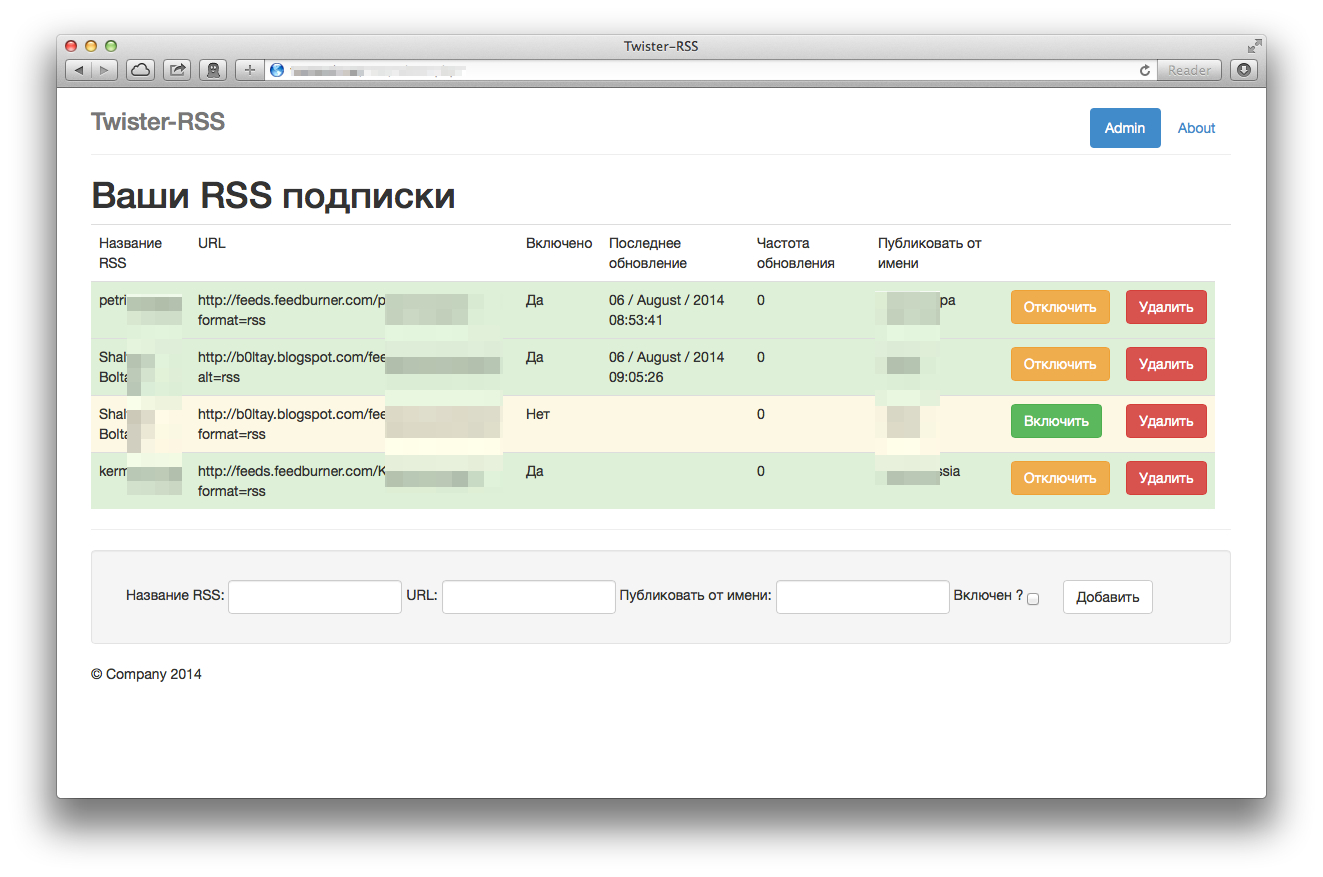Click the Частота обновления column header
This screenshot has height=877, width=1323.
pos(796,253)
